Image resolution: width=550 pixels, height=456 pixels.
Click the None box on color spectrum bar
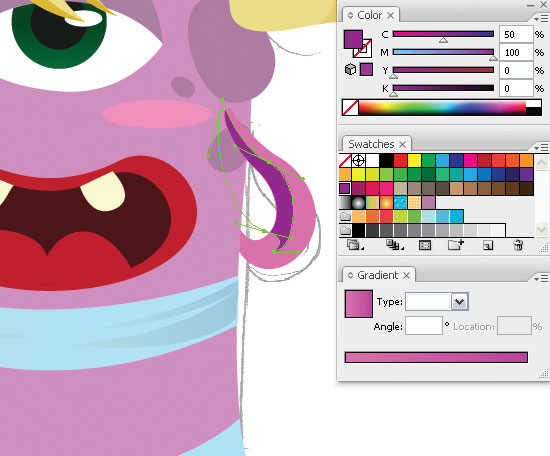(350, 107)
